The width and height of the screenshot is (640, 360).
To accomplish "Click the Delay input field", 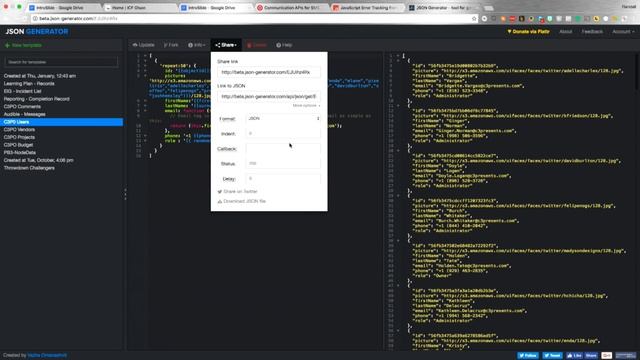I will point(283,178).
